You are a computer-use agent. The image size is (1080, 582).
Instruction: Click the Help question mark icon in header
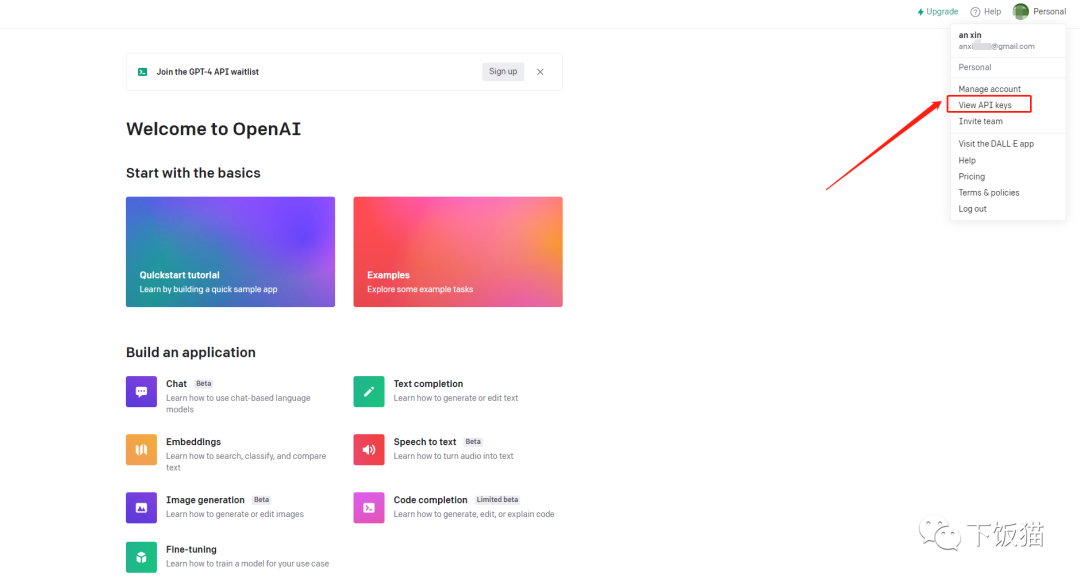click(x=975, y=12)
